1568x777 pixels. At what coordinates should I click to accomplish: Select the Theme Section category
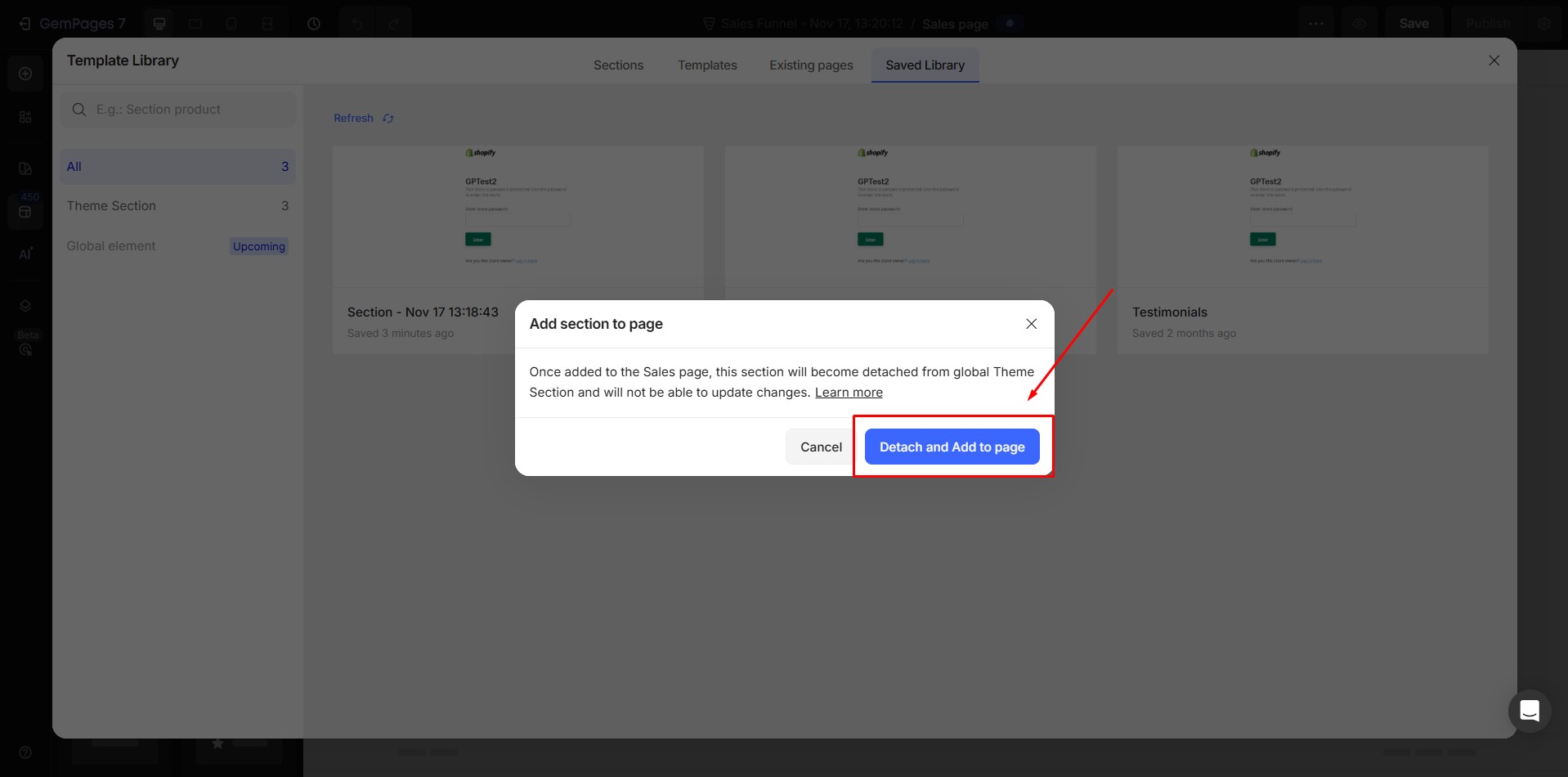pyautogui.click(x=177, y=206)
